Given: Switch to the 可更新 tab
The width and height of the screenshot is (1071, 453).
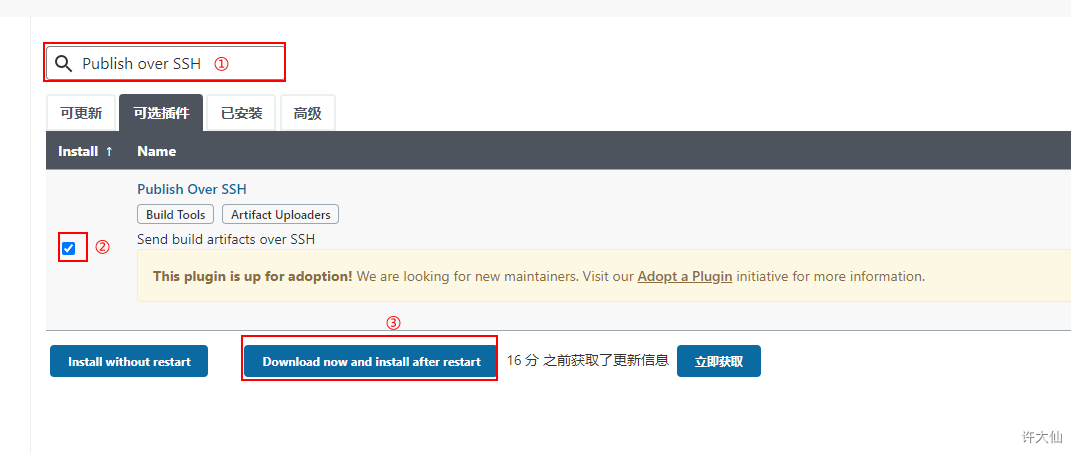Looking at the screenshot, I should [81, 113].
